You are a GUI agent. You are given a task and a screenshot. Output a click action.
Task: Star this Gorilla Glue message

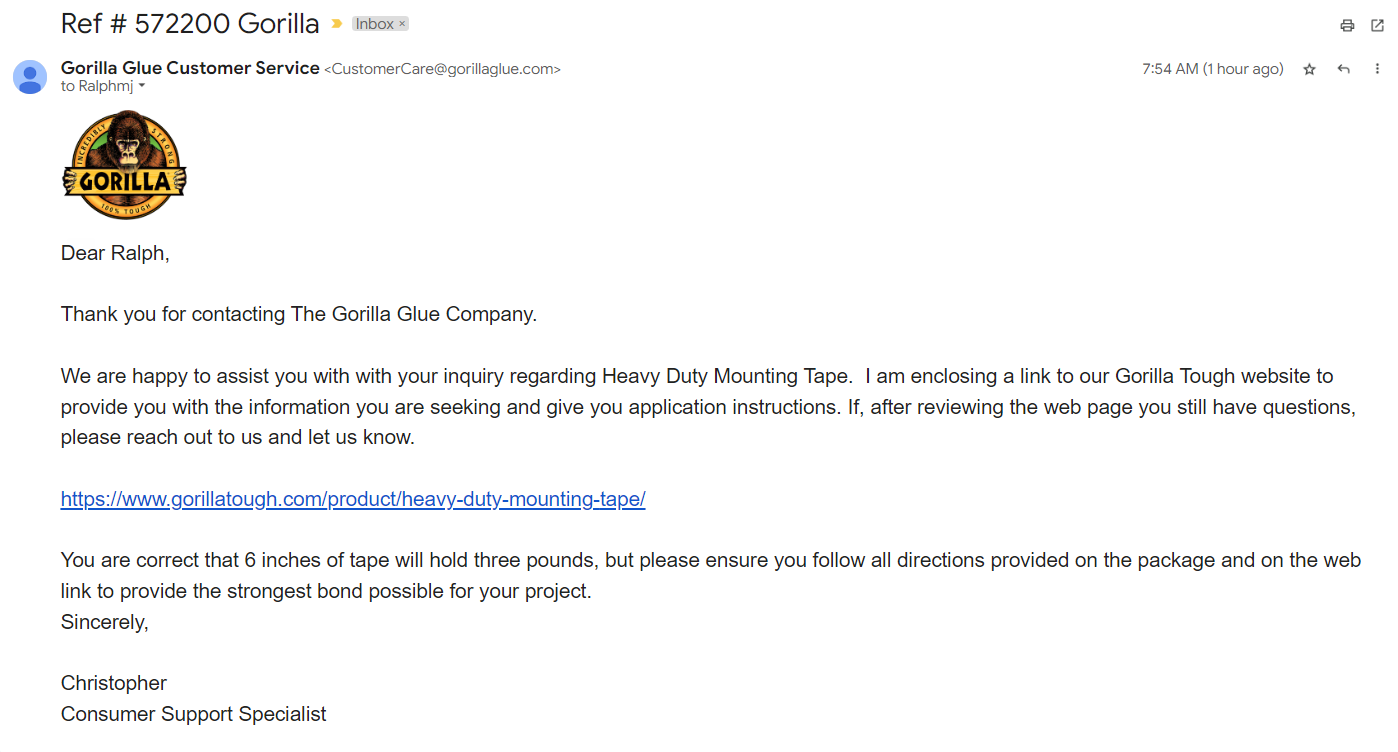(x=1309, y=69)
